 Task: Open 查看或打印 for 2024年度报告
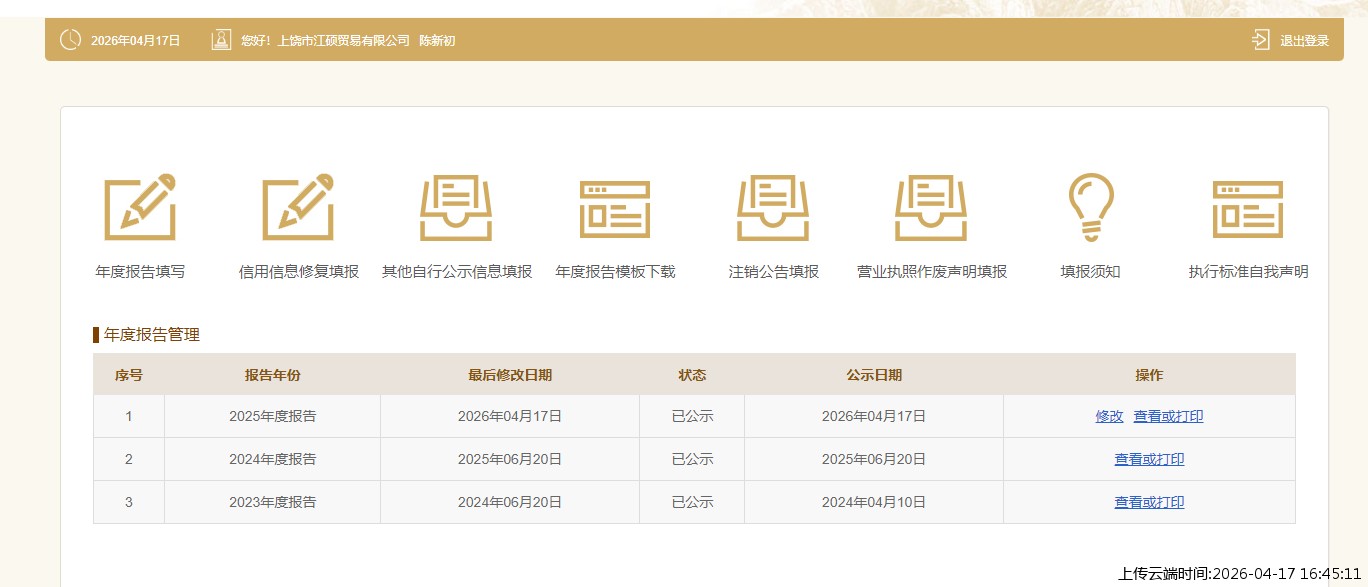tap(1149, 459)
